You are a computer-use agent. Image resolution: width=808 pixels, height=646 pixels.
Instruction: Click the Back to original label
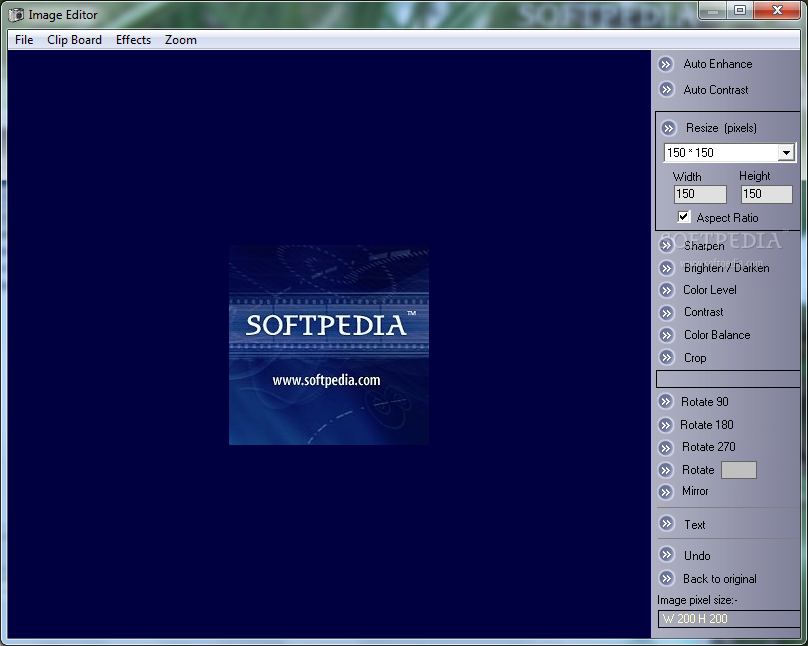(x=720, y=579)
